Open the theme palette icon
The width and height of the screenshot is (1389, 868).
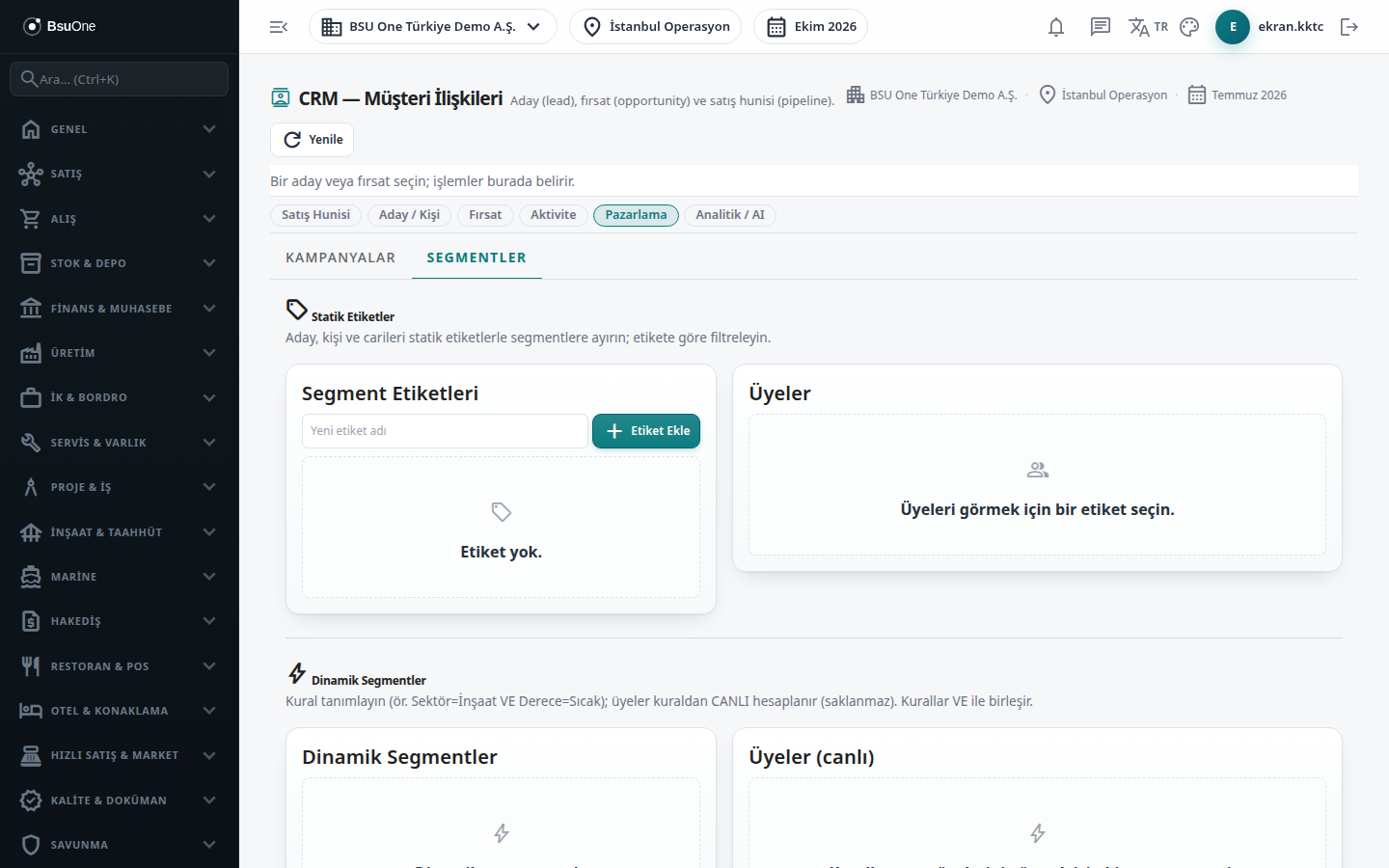pos(1189,27)
